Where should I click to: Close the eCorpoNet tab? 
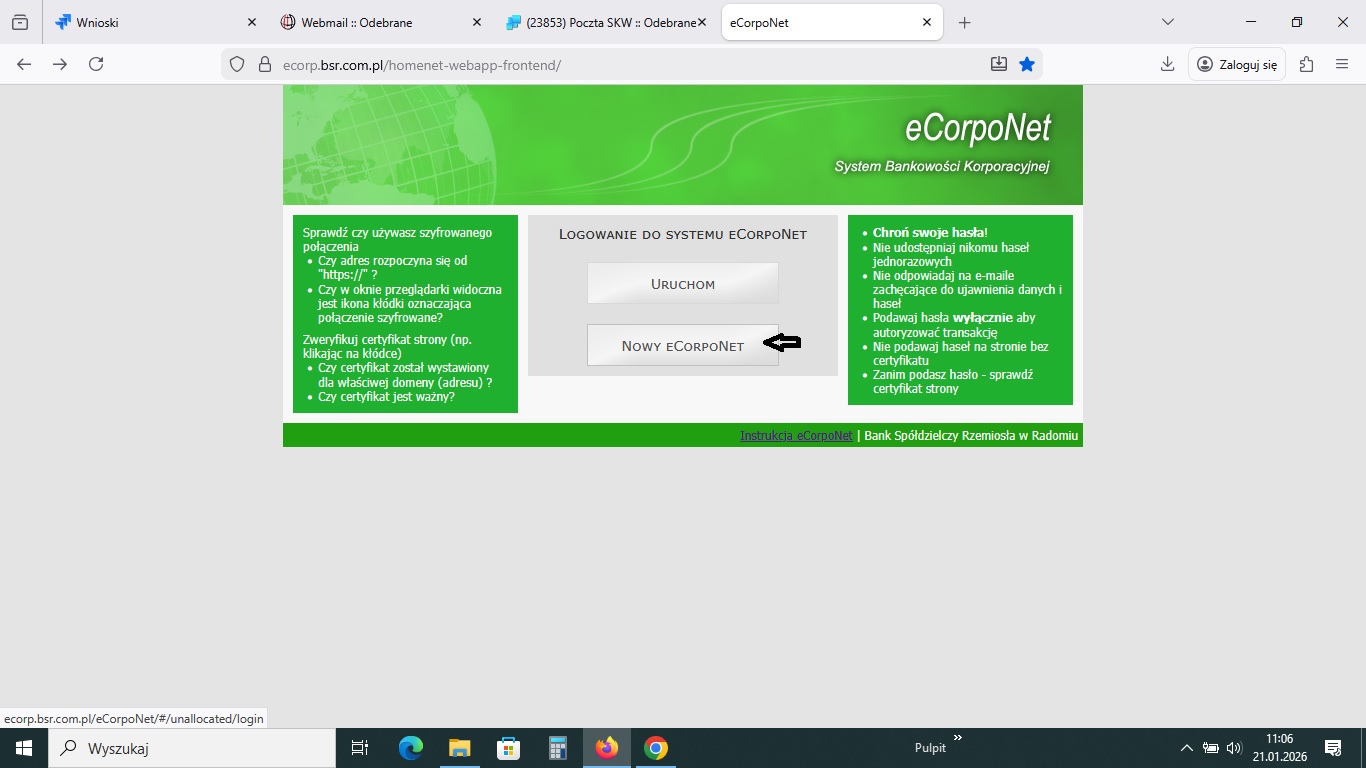click(927, 22)
